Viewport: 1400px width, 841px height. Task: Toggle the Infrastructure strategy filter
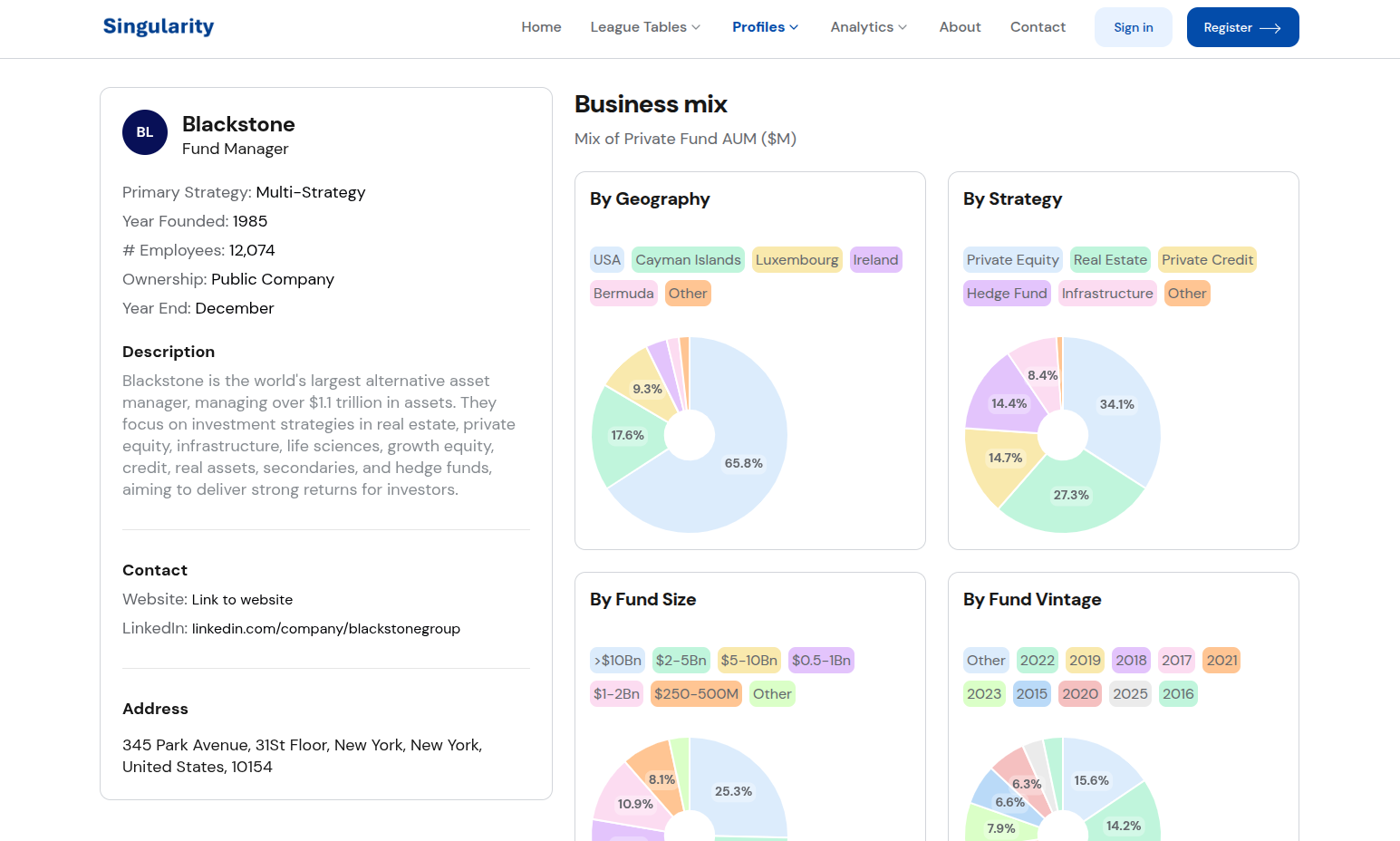(1107, 293)
